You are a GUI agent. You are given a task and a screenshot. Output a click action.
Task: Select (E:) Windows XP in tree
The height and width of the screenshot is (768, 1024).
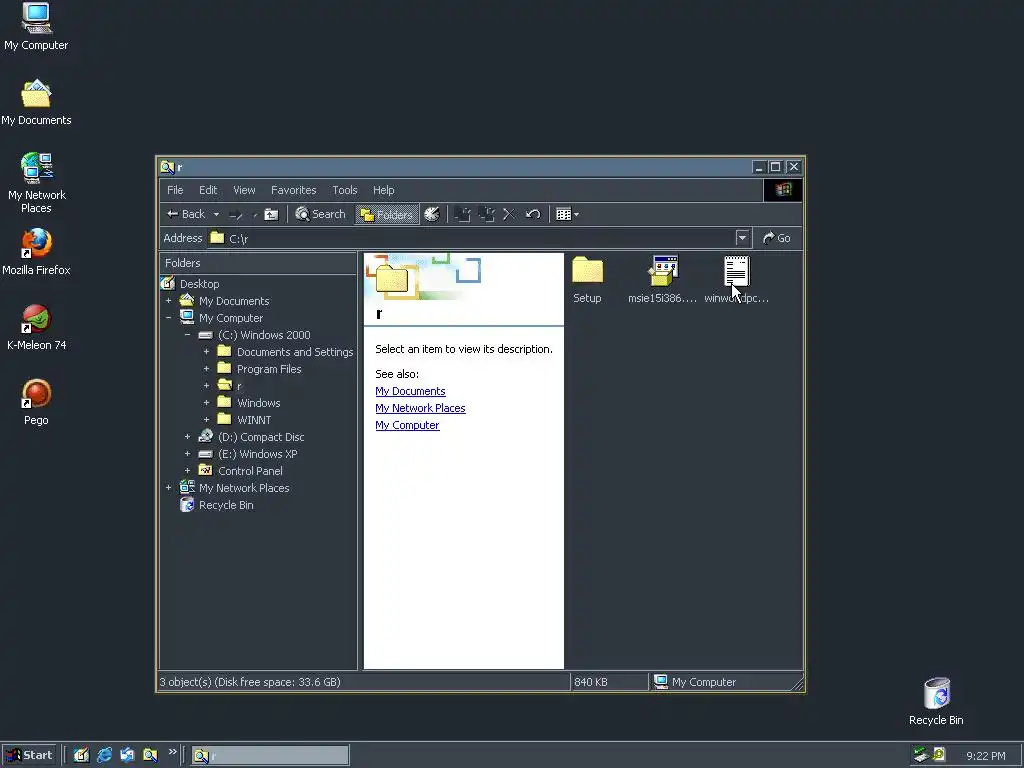pyautogui.click(x=257, y=454)
